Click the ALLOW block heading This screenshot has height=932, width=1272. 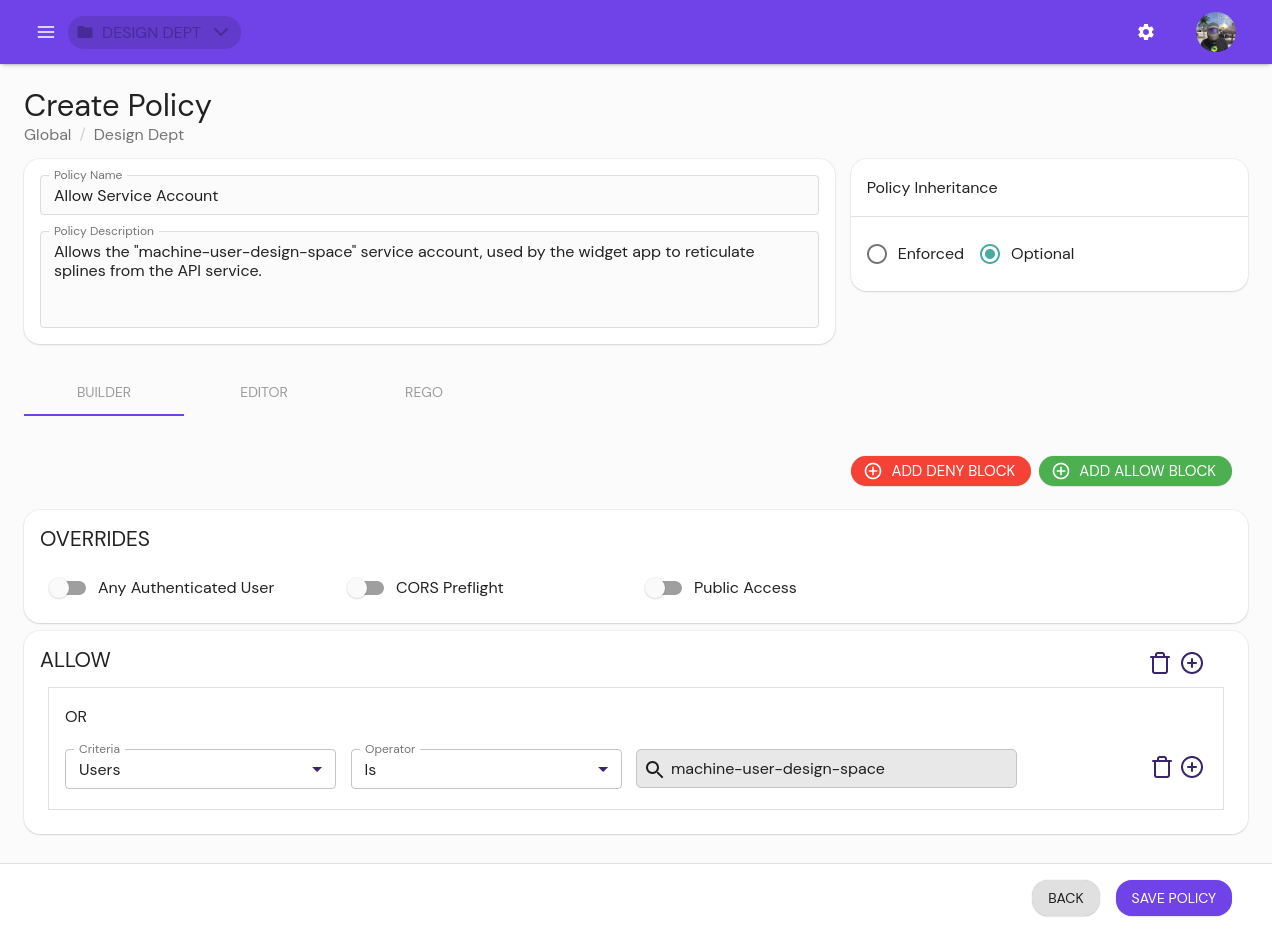click(75, 660)
